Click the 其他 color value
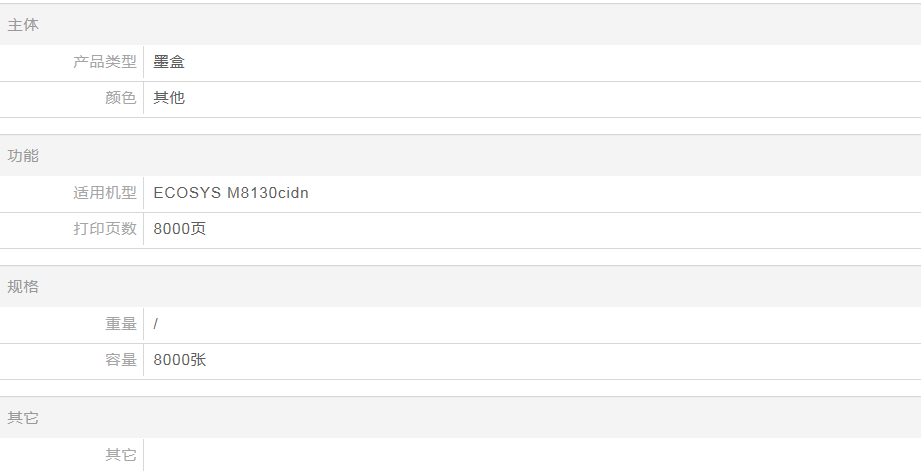 pos(169,98)
